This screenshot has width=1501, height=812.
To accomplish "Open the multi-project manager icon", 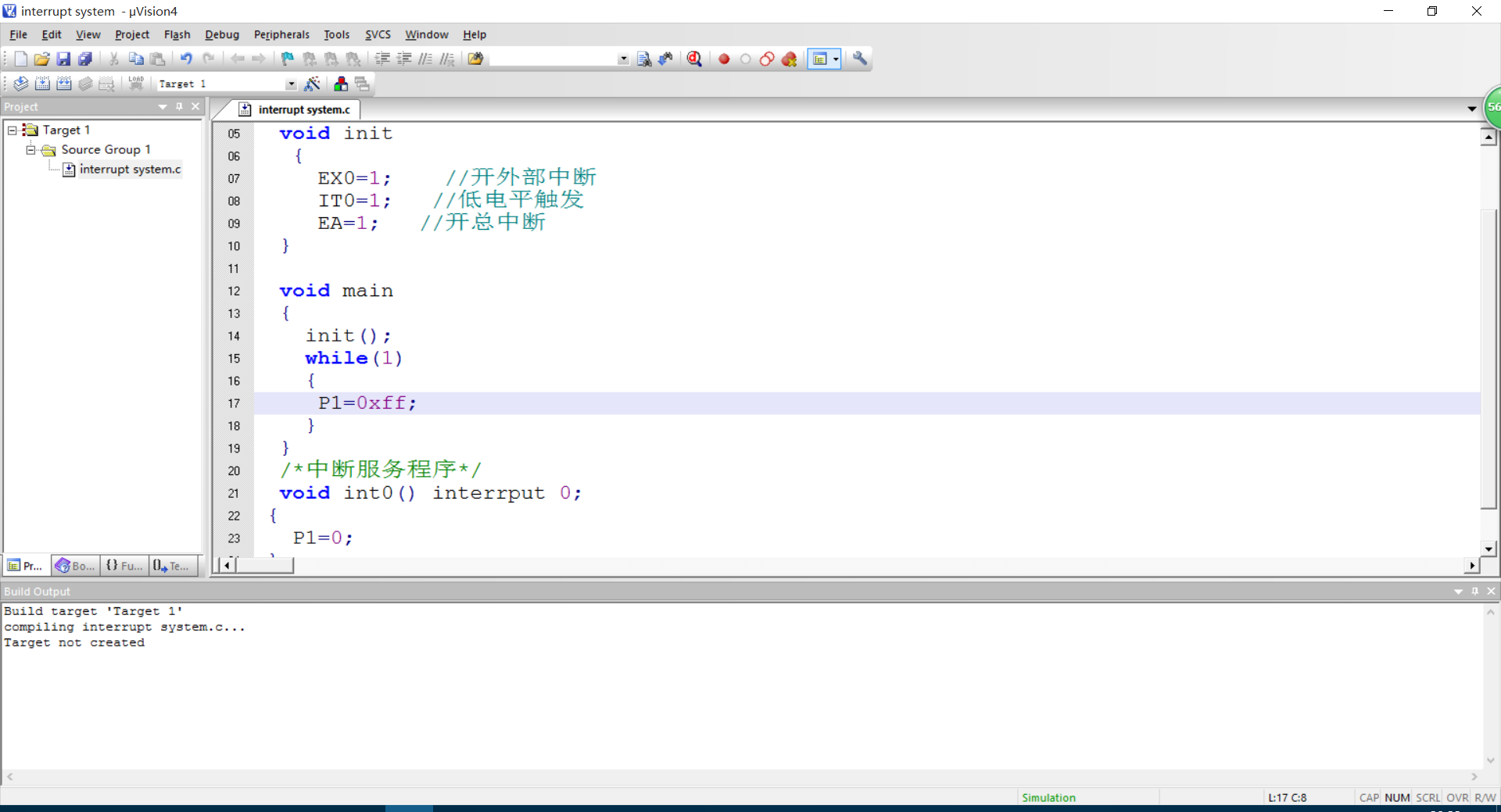I will [362, 84].
